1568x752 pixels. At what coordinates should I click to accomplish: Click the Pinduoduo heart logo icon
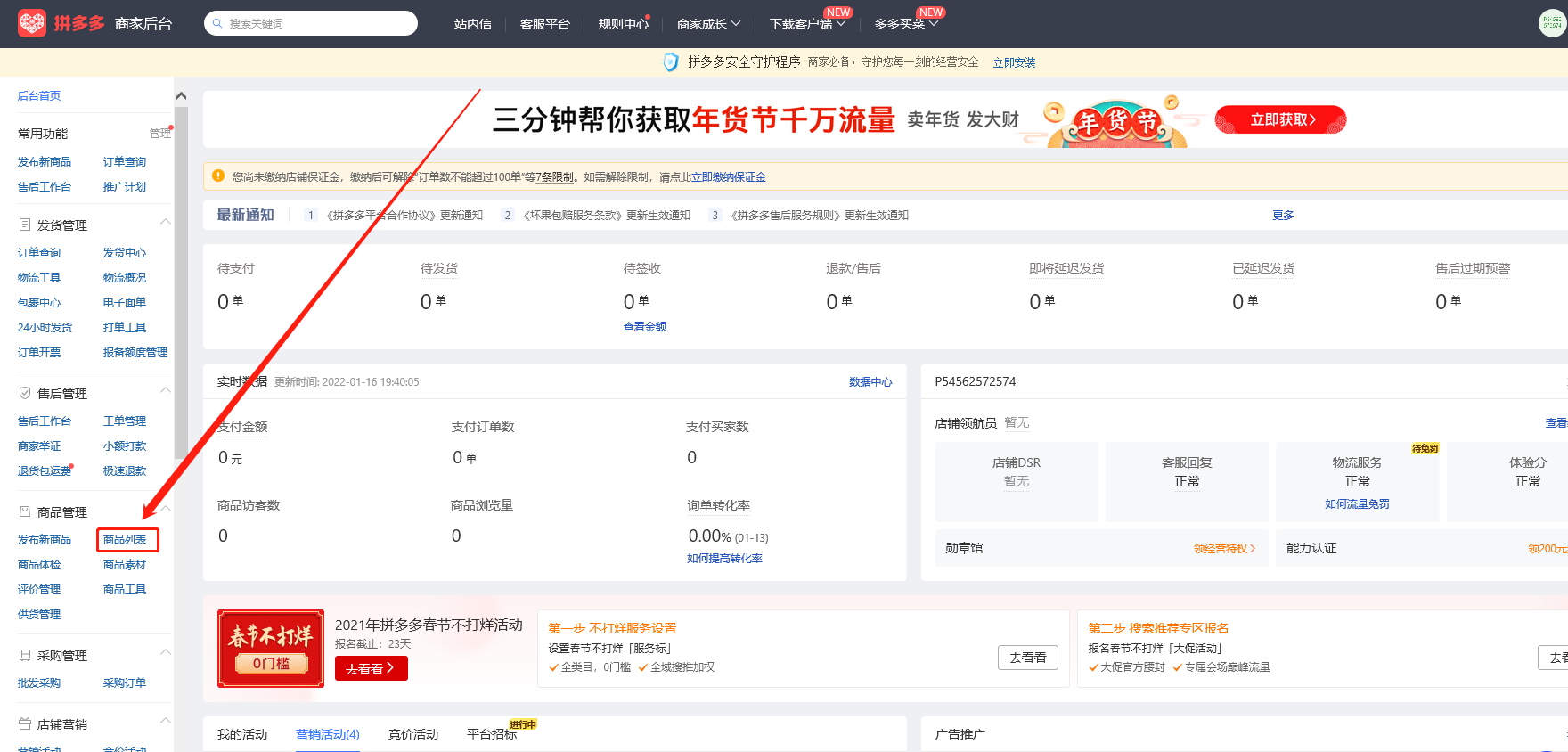32,23
